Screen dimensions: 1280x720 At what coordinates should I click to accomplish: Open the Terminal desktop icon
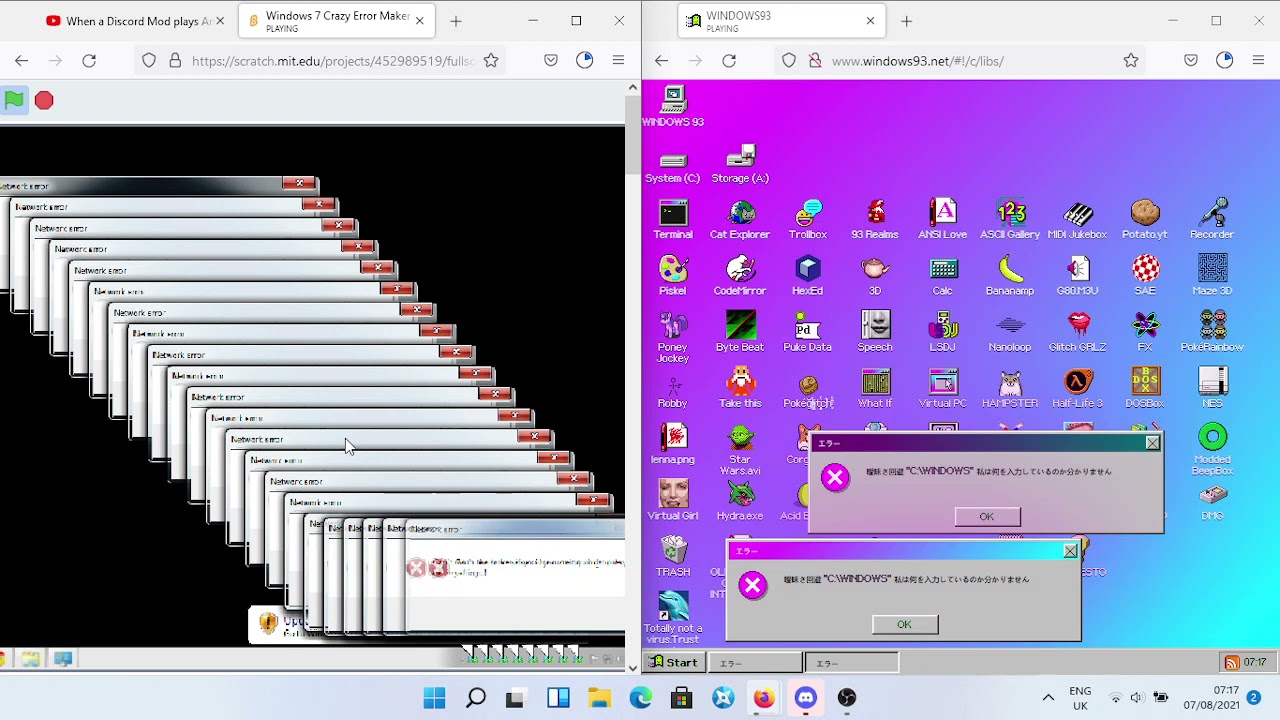point(673,220)
